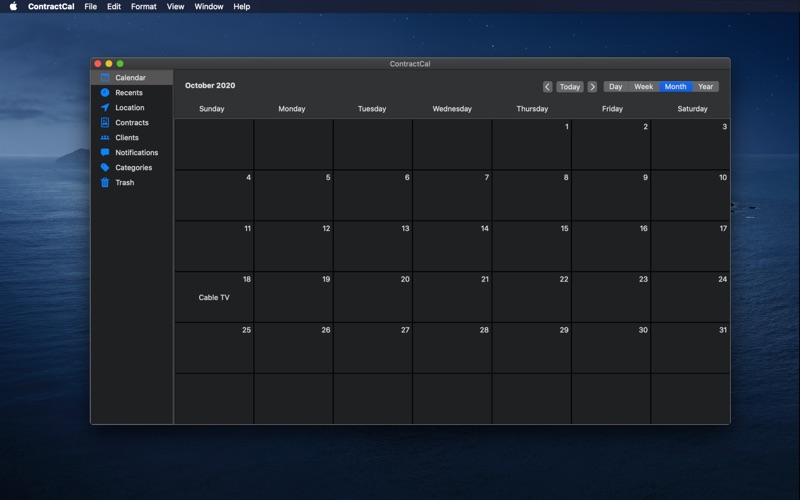Open the File menu

pos(90,6)
